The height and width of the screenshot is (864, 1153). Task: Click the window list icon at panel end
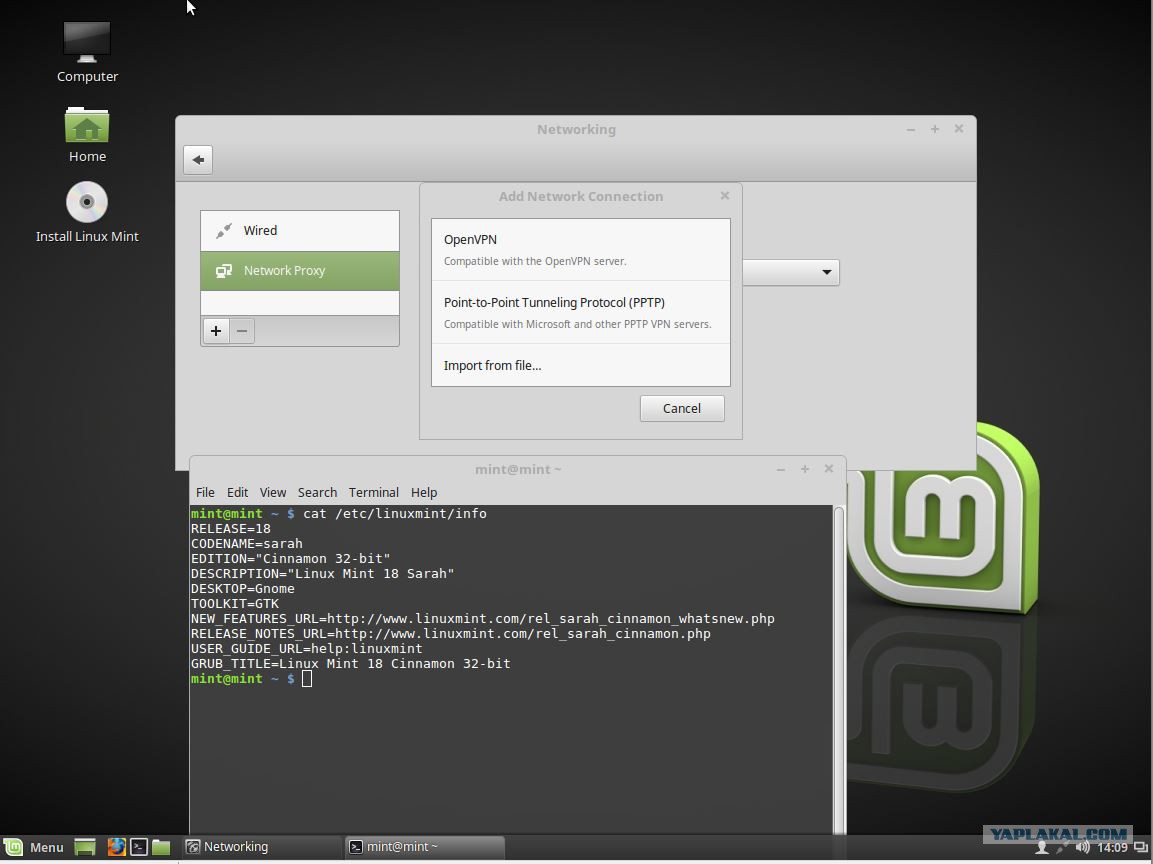[1140, 848]
